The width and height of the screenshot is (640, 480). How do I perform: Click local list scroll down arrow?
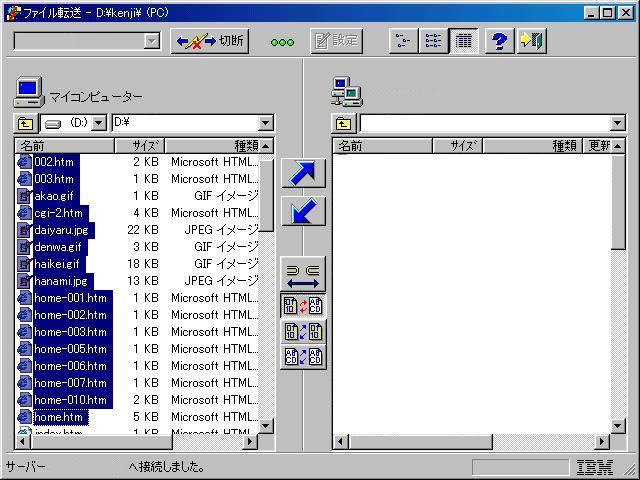(x=267, y=425)
